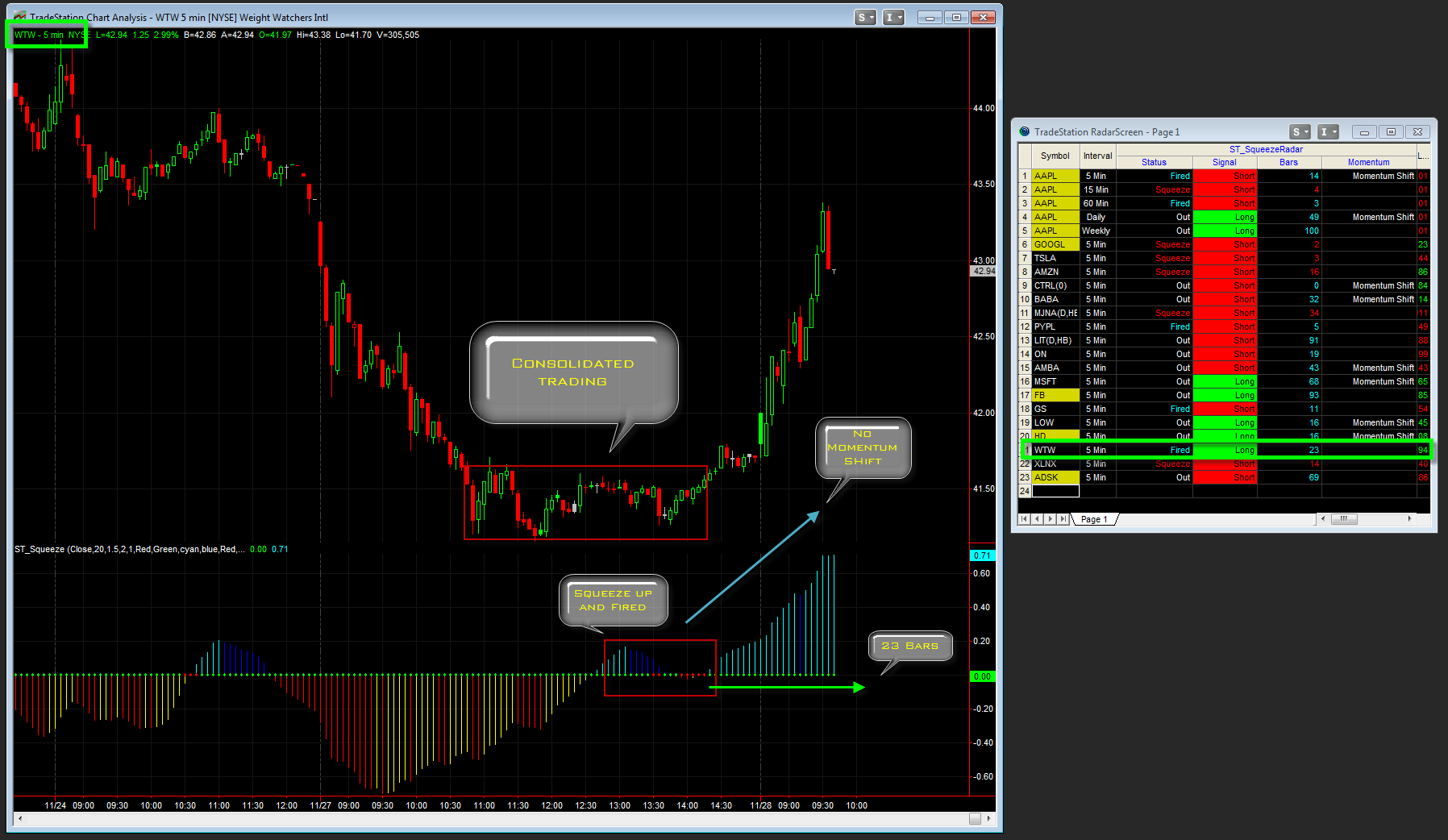This screenshot has width=1448, height=840.
Task: Click the RadarScreen horizontal scrollbar thumb
Action: (x=1344, y=518)
